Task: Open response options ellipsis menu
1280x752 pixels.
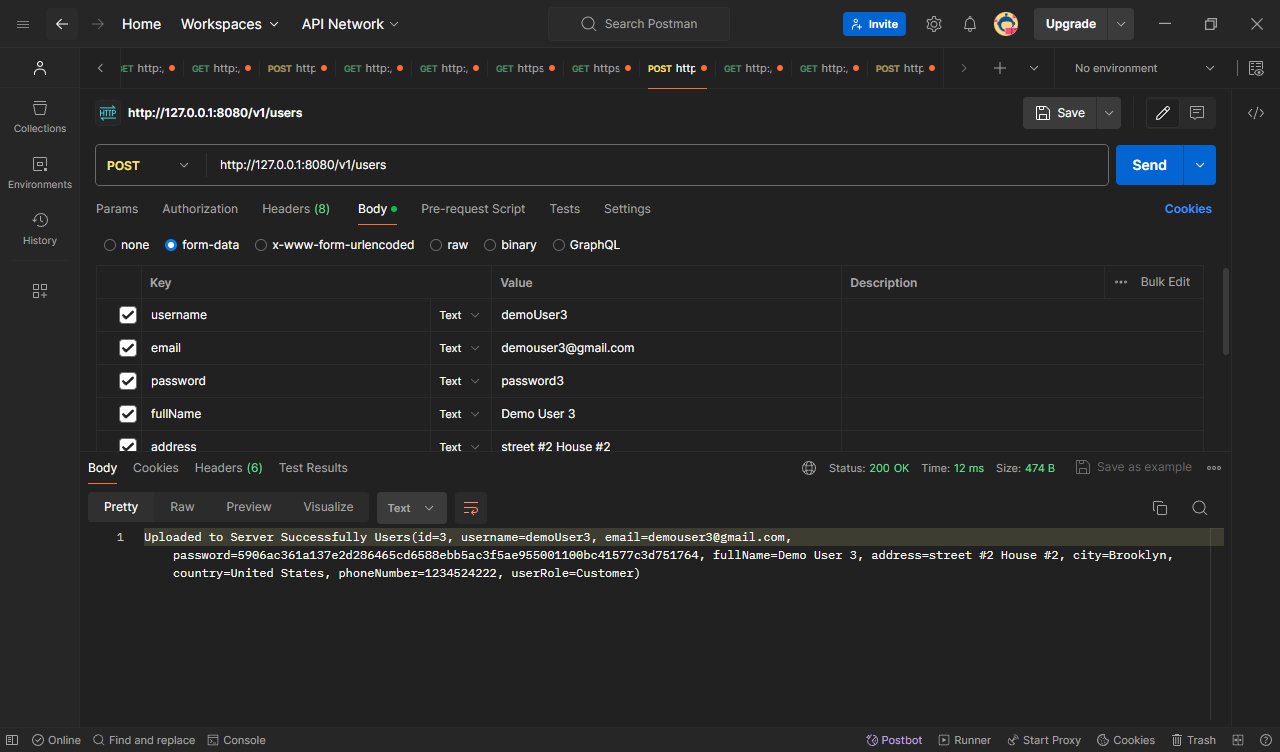Action: (x=1214, y=468)
